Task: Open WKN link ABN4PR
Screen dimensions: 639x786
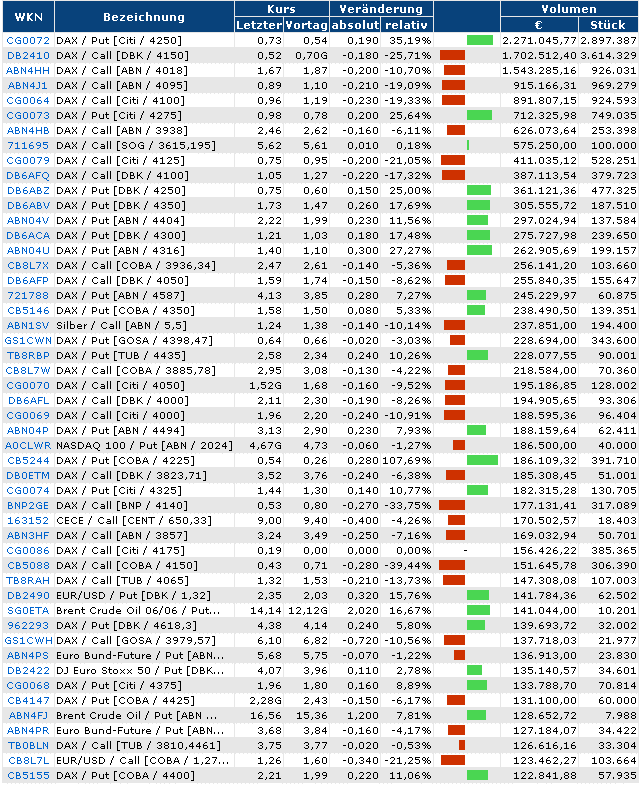Action: (x=28, y=732)
